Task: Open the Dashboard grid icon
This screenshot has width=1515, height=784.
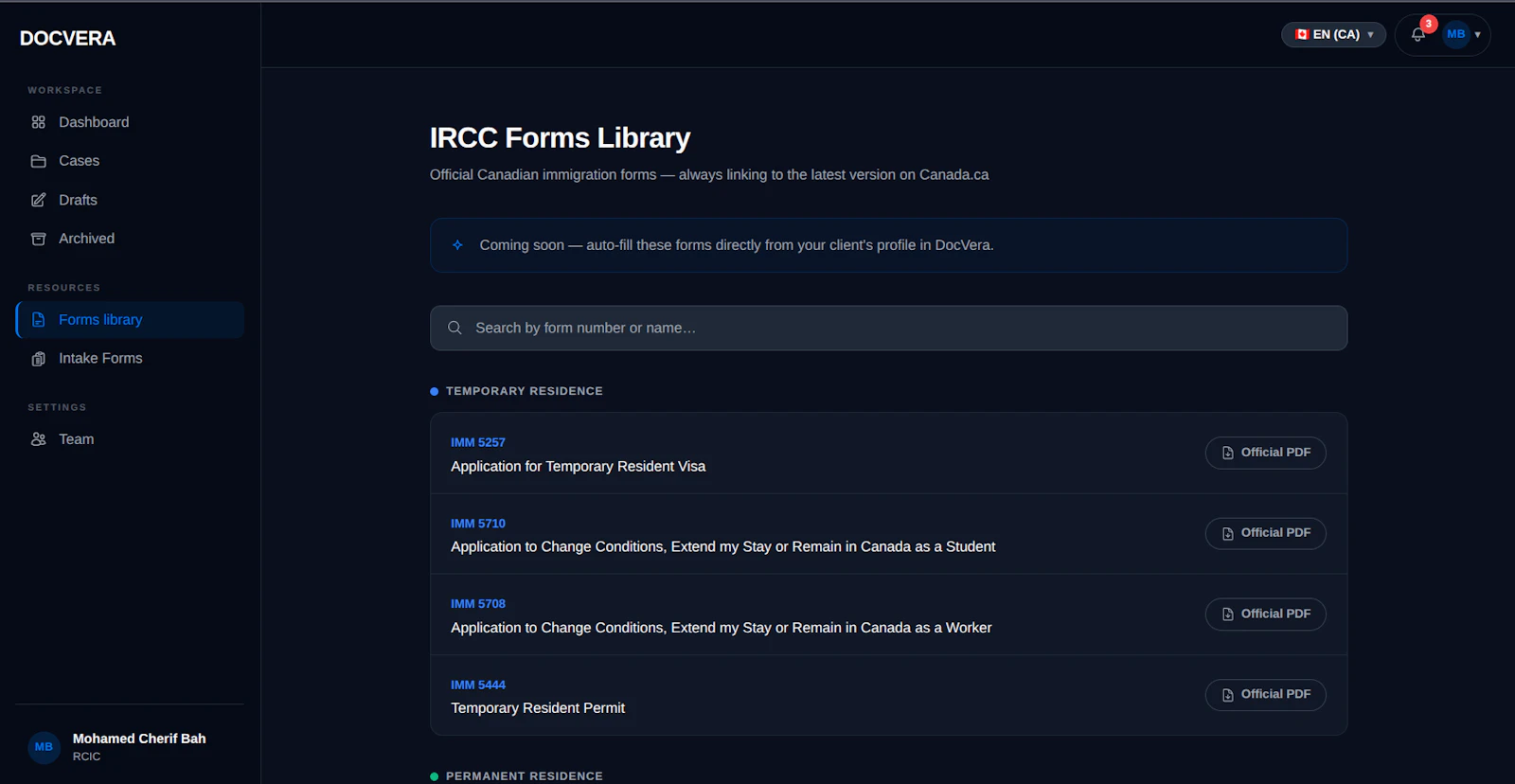Action: [x=38, y=122]
